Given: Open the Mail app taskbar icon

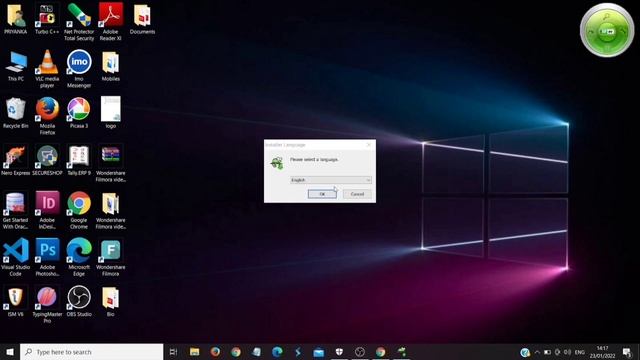Looking at the screenshot, I should pyautogui.click(x=318, y=352).
